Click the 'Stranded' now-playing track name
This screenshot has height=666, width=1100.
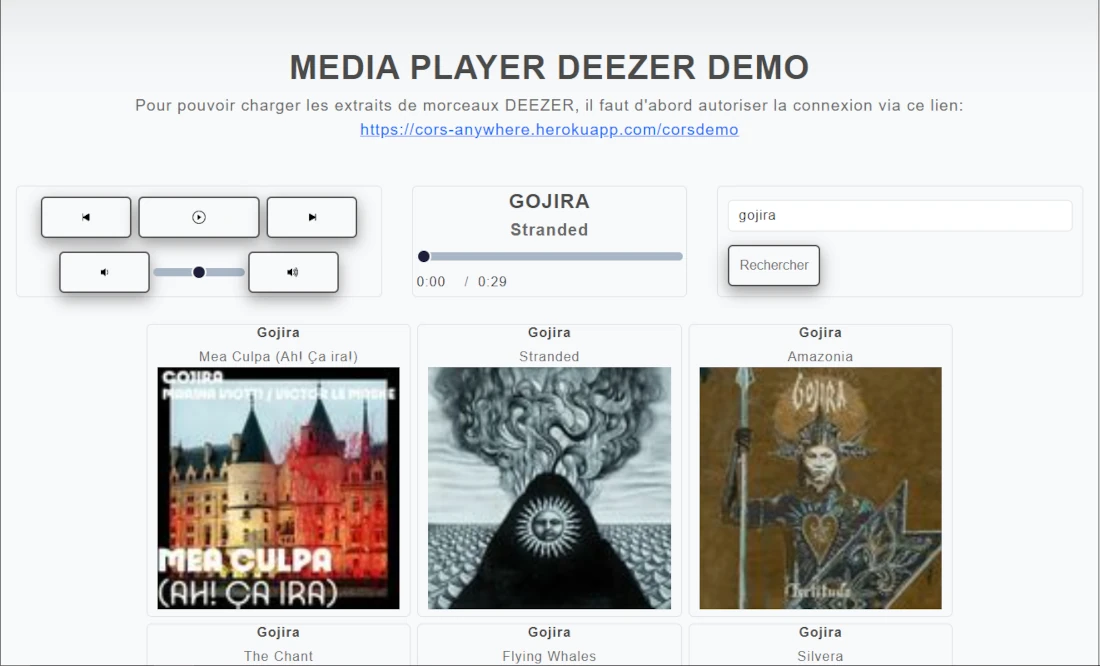coord(549,229)
